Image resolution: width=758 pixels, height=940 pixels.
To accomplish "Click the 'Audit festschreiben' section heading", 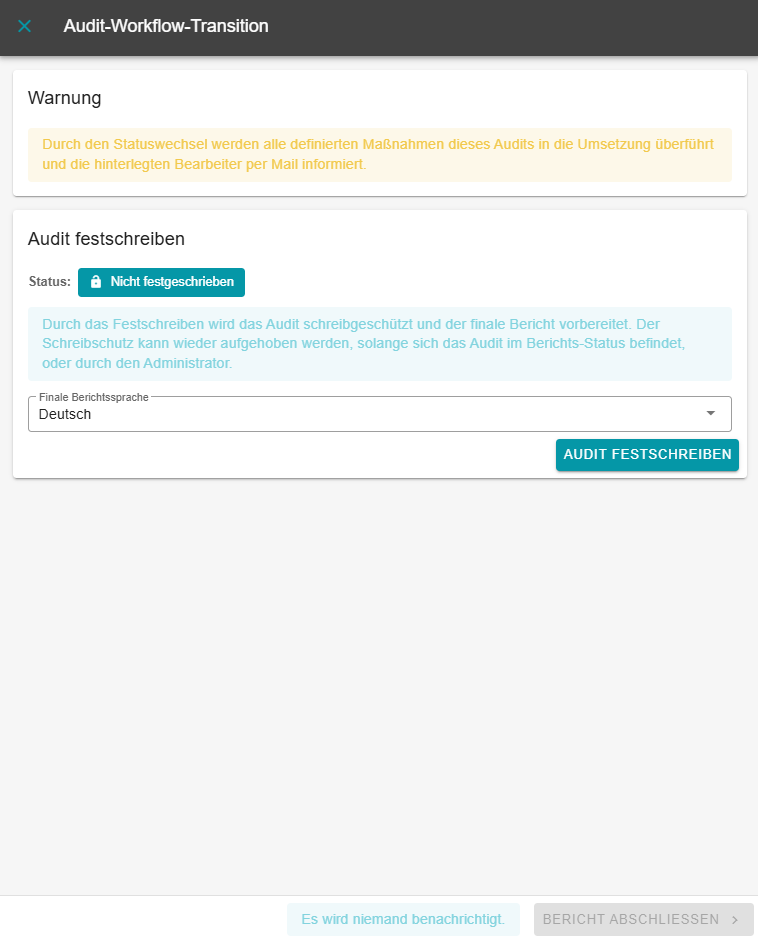I will point(106,239).
